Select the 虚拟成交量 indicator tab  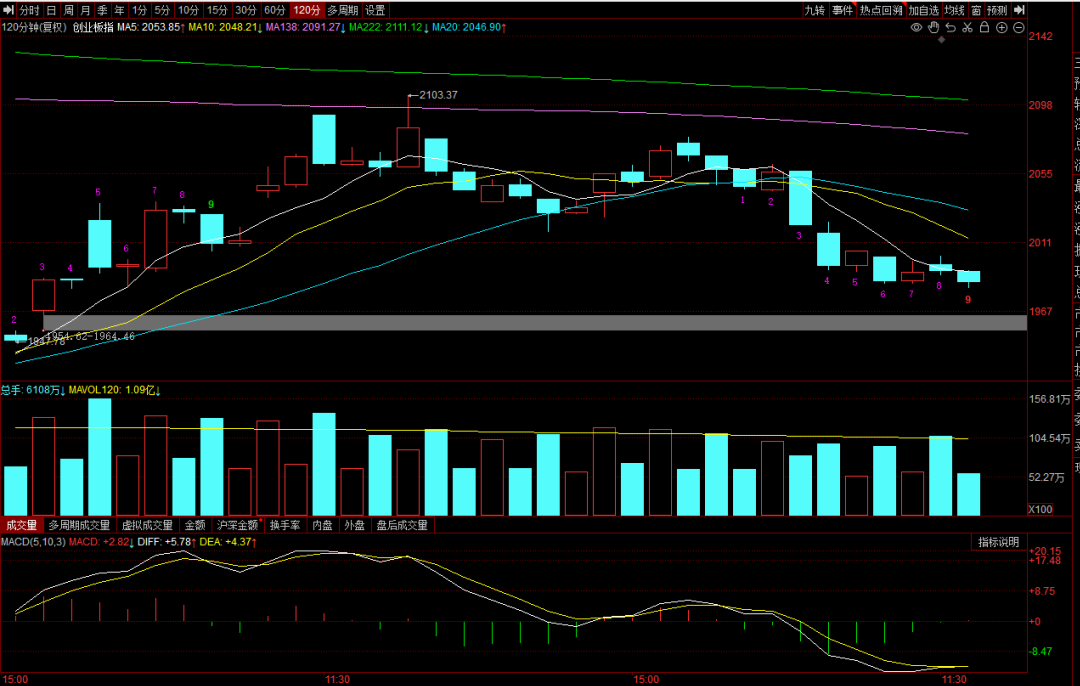[x=147, y=525]
